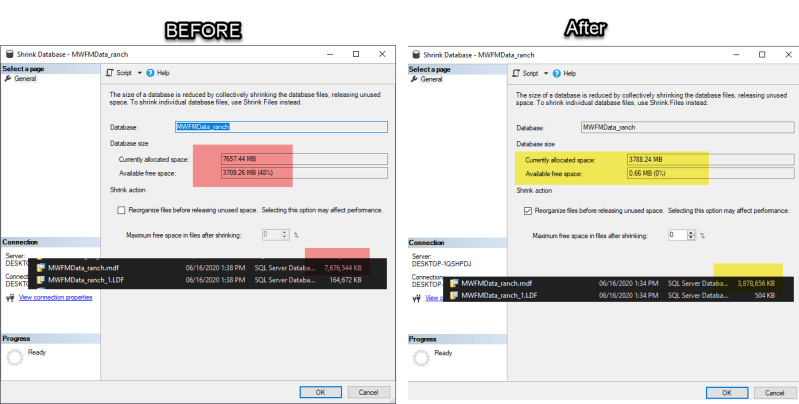Click OK in the BEFORE window
This screenshot has width=799, height=404.
pyautogui.click(x=321, y=392)
